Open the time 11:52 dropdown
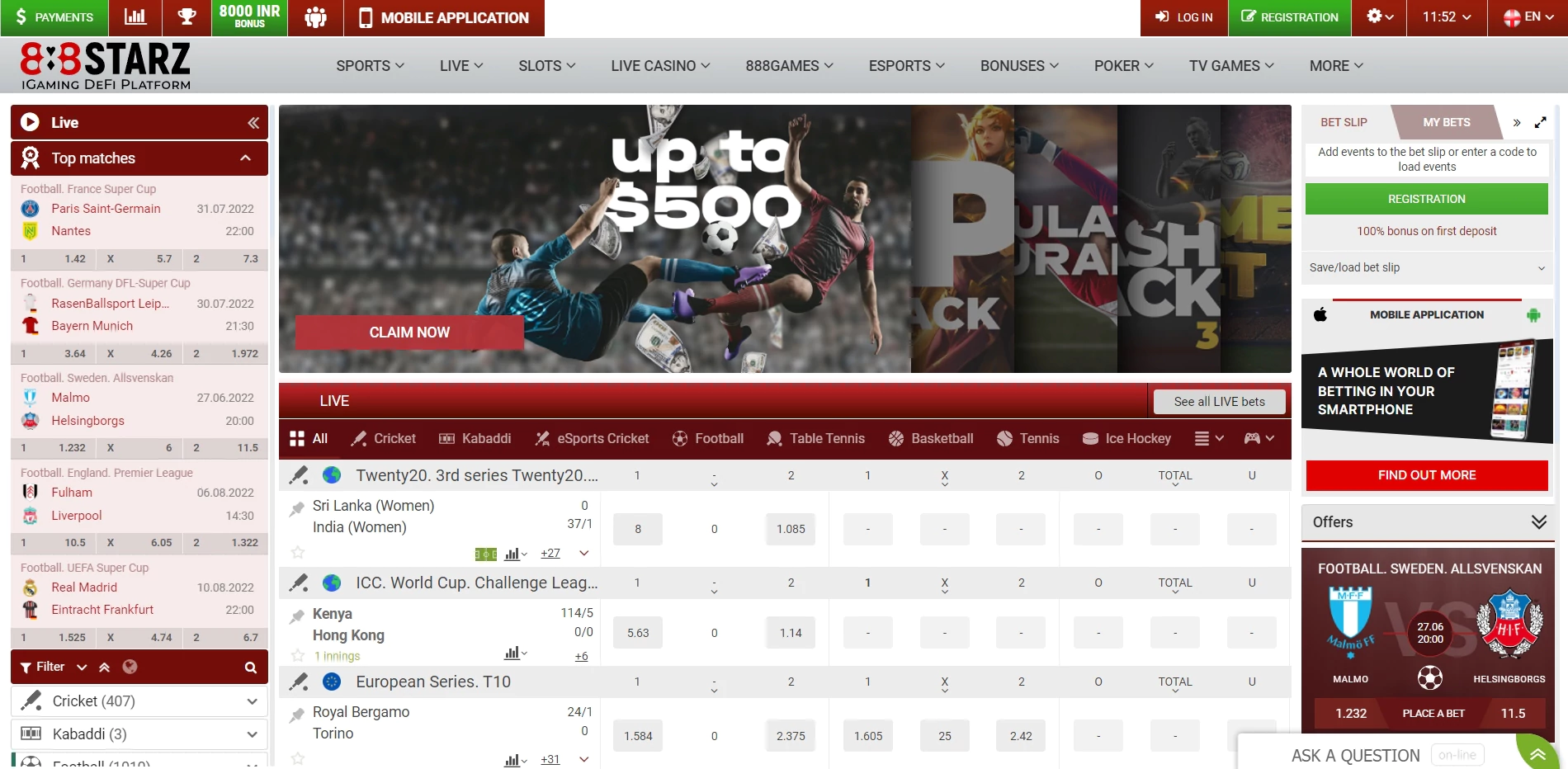The width and height of the screenshot is (1568, 769). point(1447,17)
